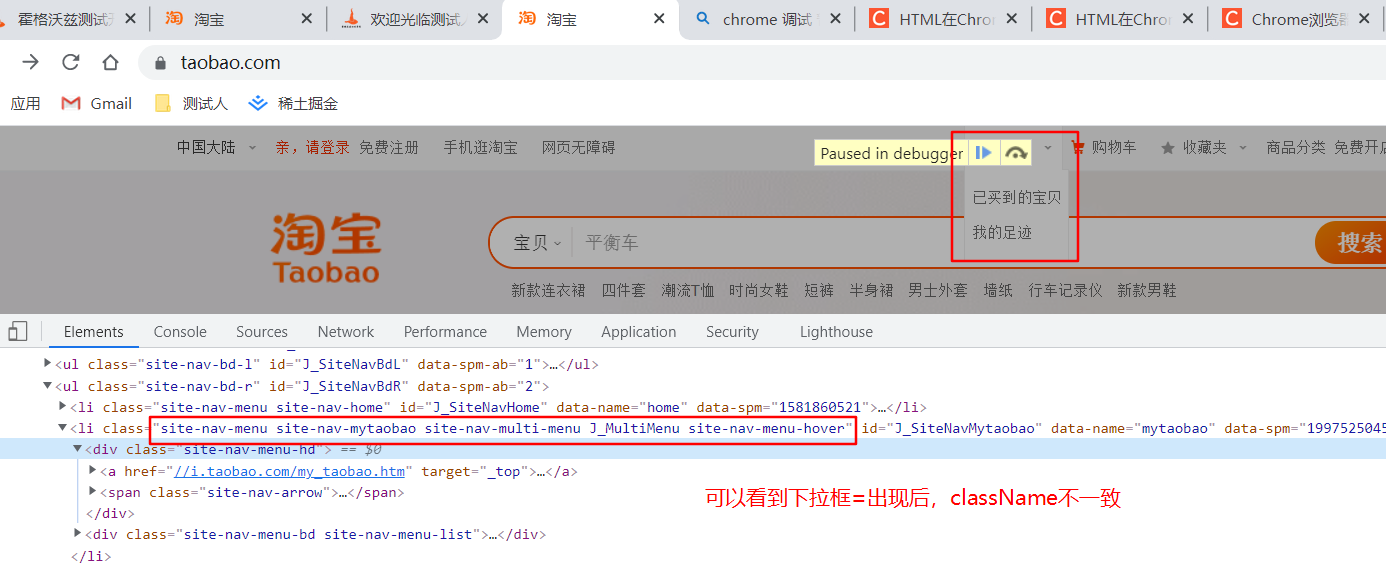
Task: Close the first 淘宝 tab
Action: (x=306, y=19)
